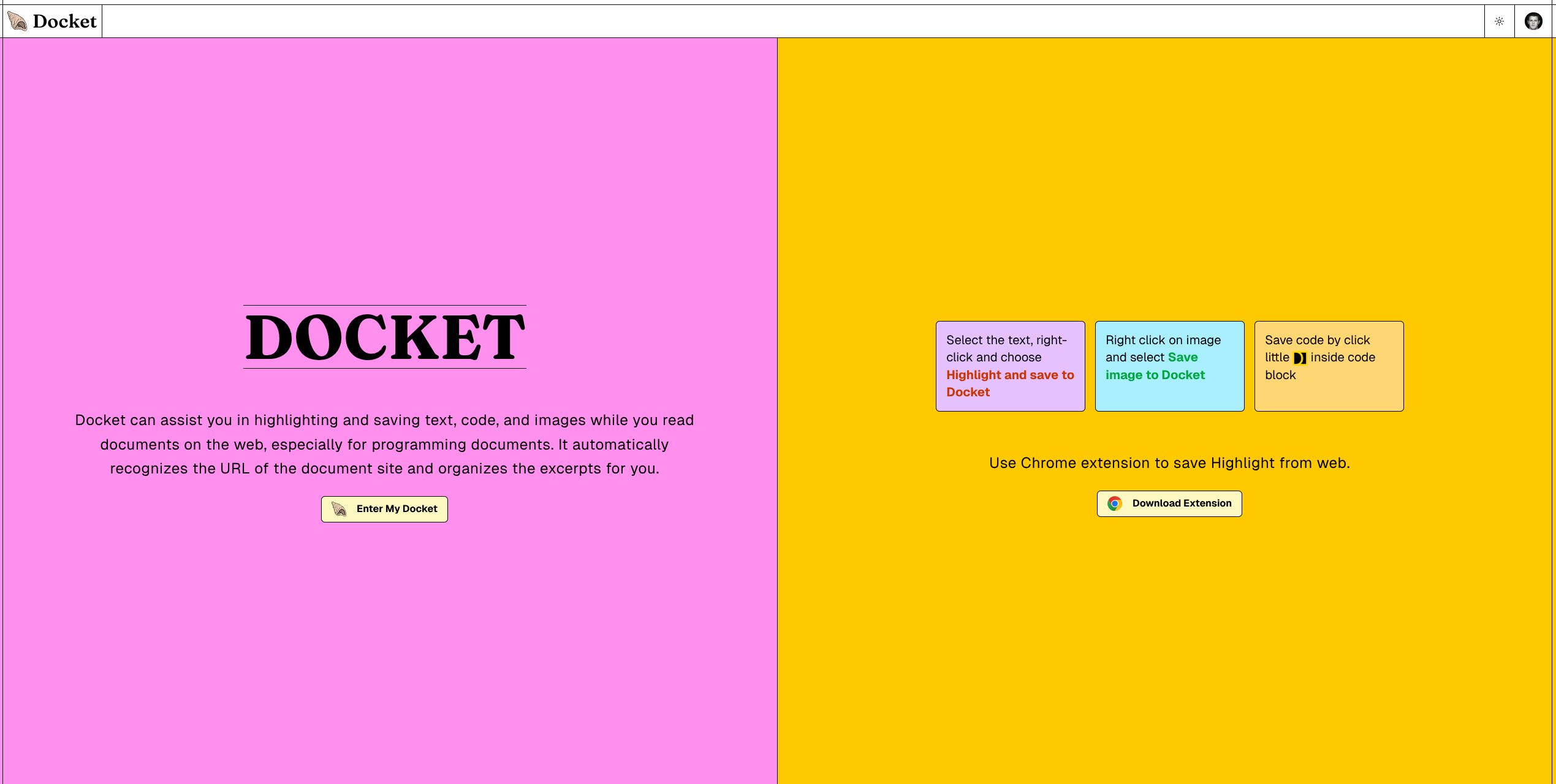
Task: Click the green 'Save image to Docket' text
Action: coord(1155,375)
